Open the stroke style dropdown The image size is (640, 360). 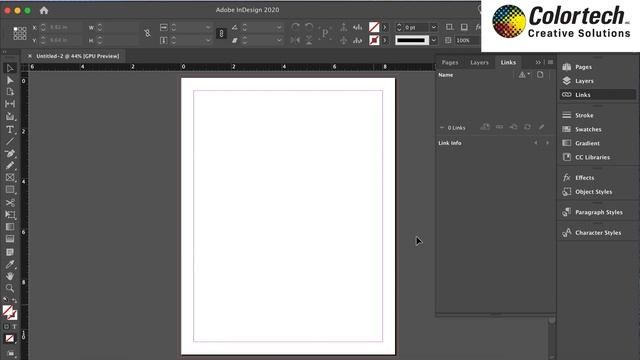click(x=434, y=40)
